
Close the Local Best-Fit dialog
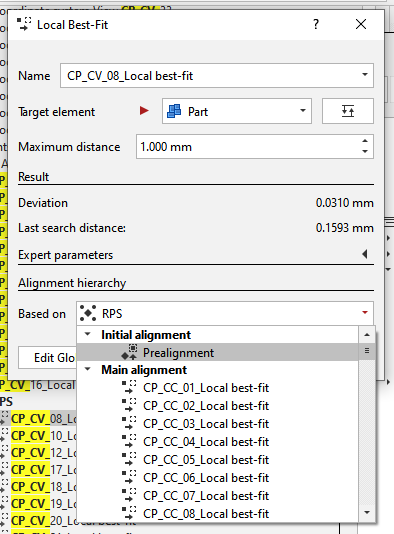coord(361,24)
